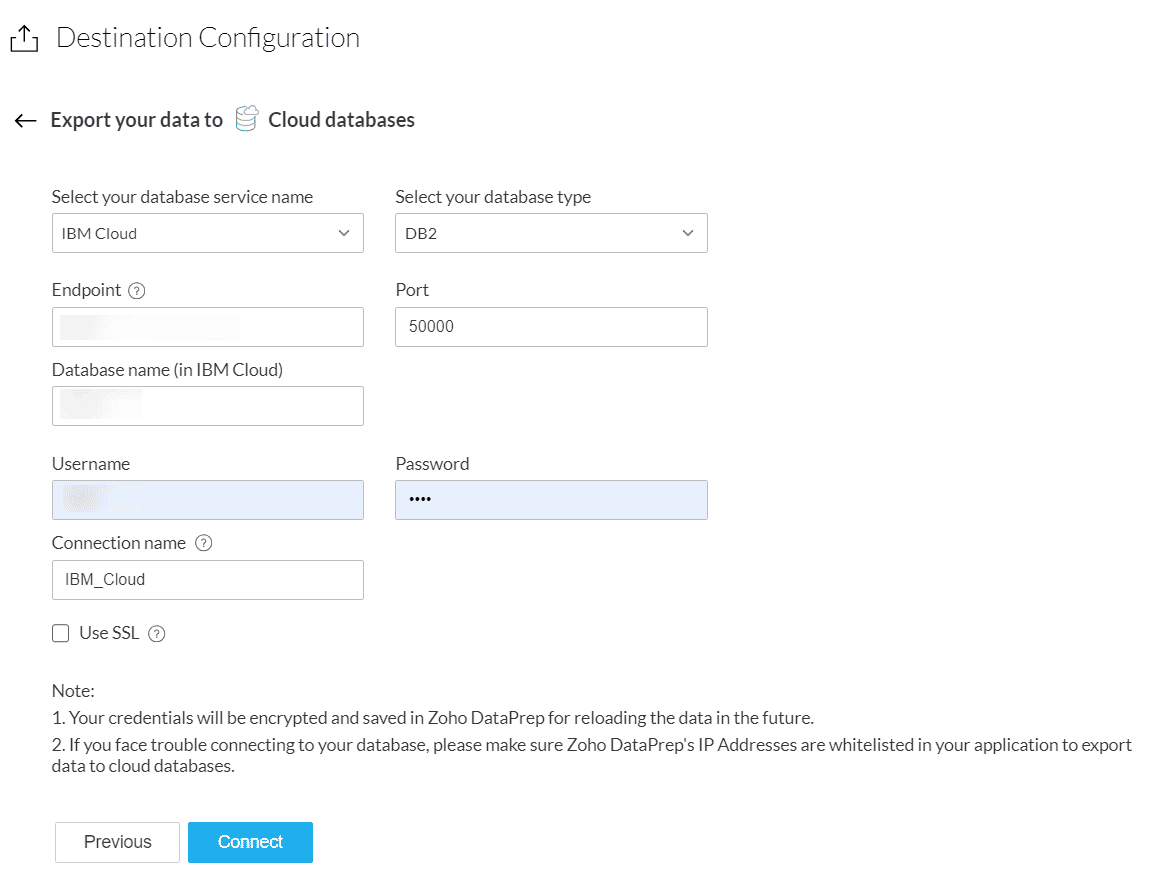
Task: Click the Port field showing 50000
Action: [x=551, y=327]
